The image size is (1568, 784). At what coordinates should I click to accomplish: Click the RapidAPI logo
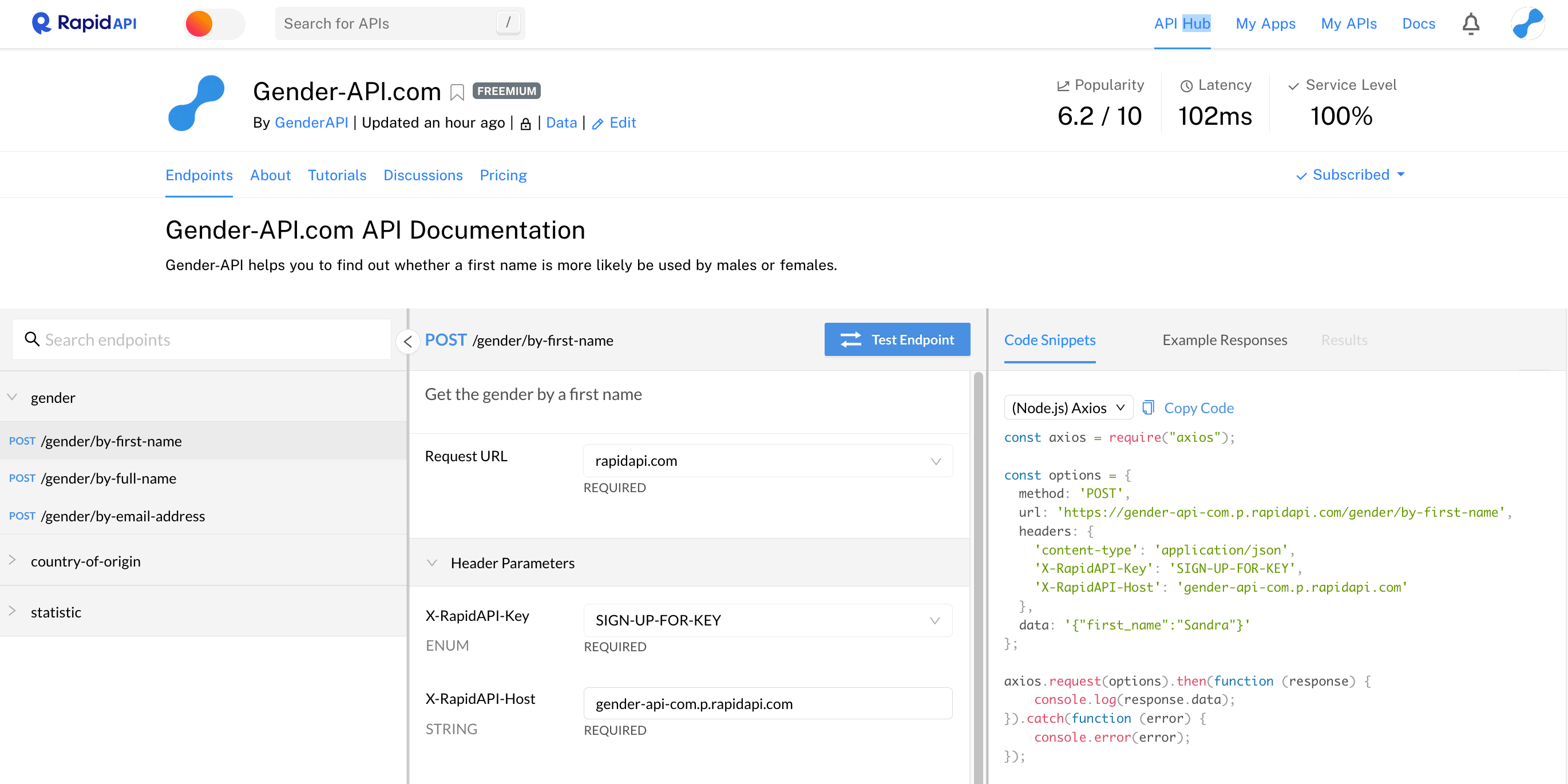tap(84, 23)
